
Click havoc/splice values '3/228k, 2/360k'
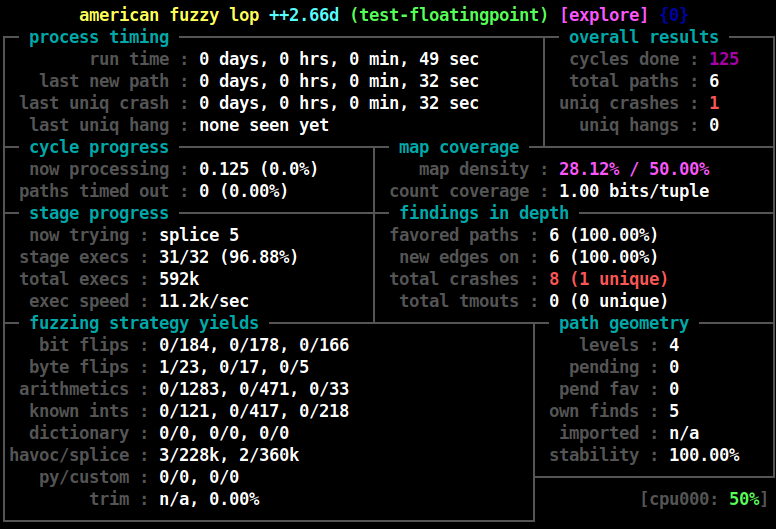click(229, 455)
